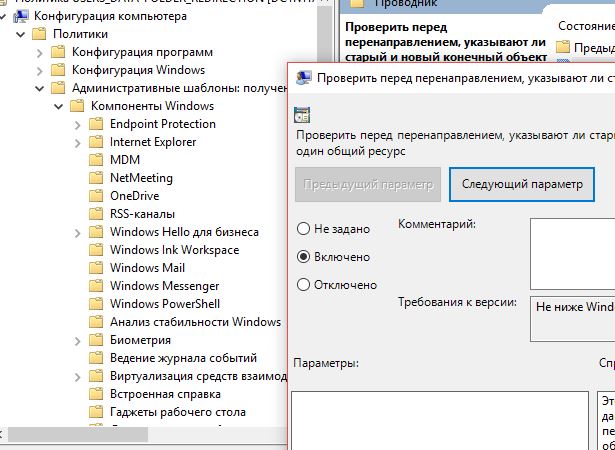Expand the 'Конфигурация программ' node
The image size is (615, 450).
39,53
